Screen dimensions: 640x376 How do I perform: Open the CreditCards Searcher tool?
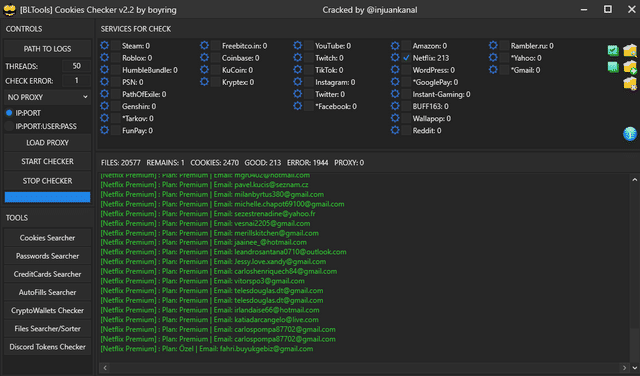click(x=47, y=274)
